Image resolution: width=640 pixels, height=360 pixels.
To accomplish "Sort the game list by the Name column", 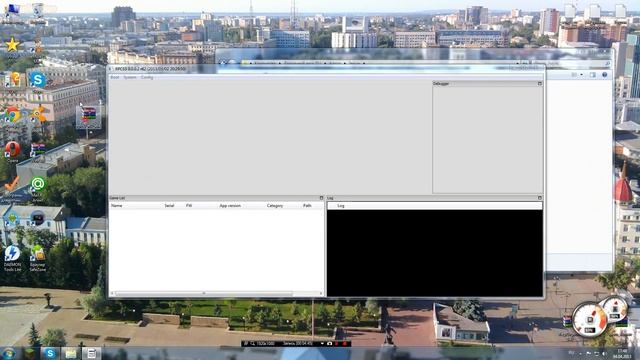I will (116, 206).
